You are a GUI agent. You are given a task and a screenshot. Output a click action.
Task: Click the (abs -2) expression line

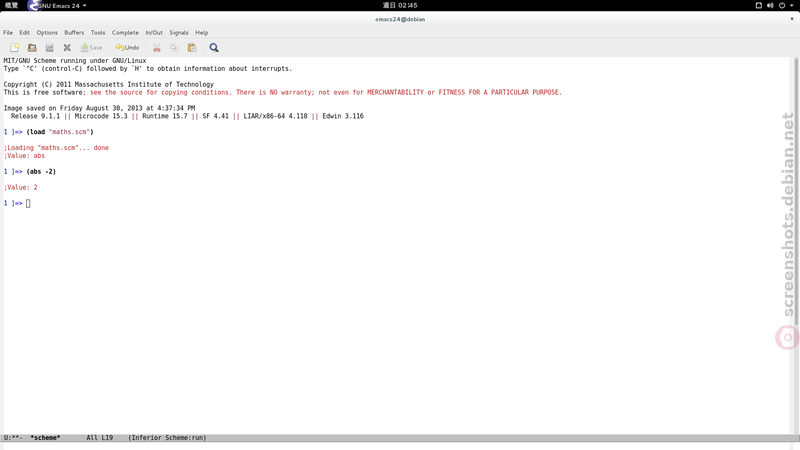click(x=41, y=171)
